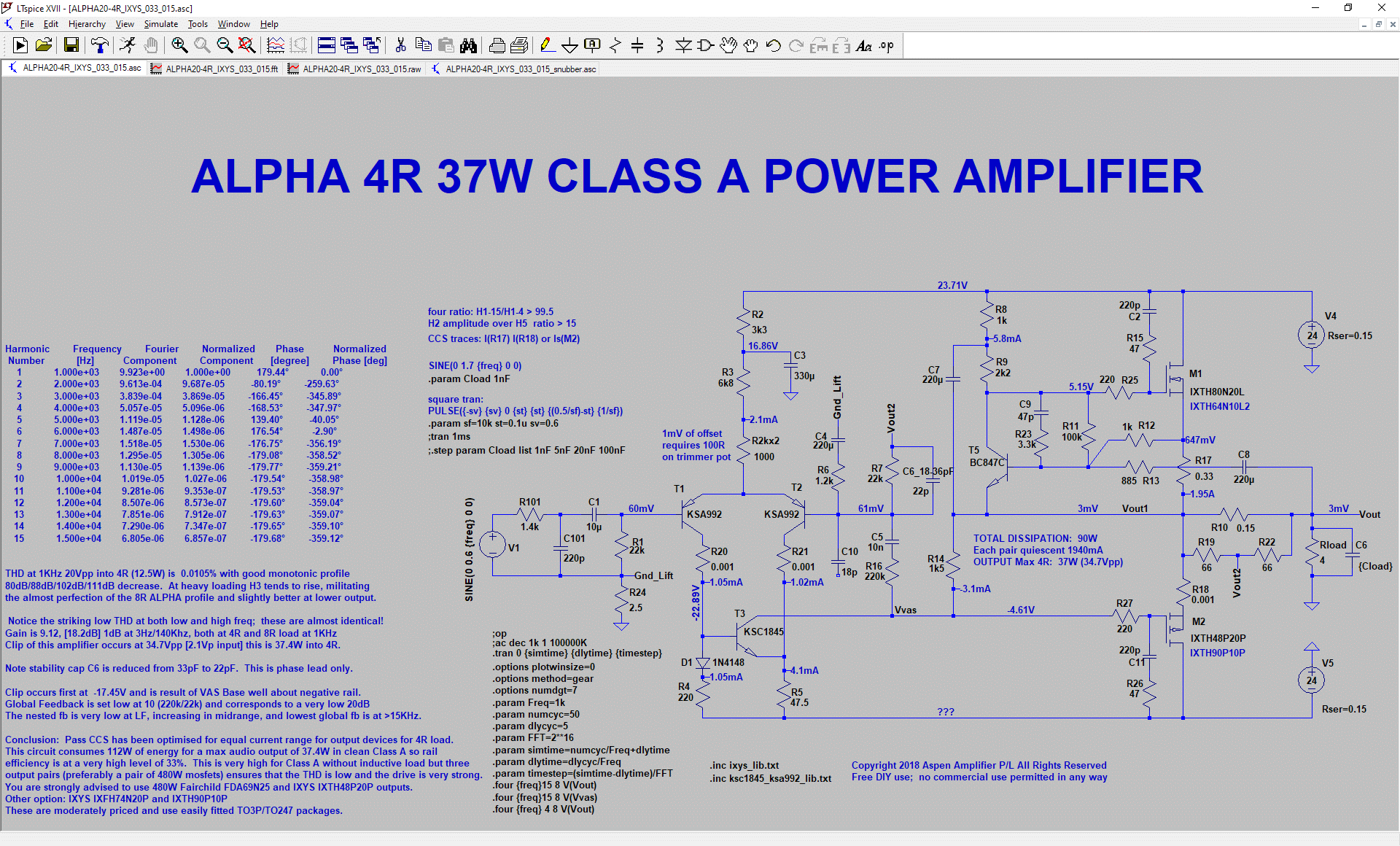Viewport: 1400px width, 846px height.
Task: Open the Simulate menu
Action: tap(160, 24)
